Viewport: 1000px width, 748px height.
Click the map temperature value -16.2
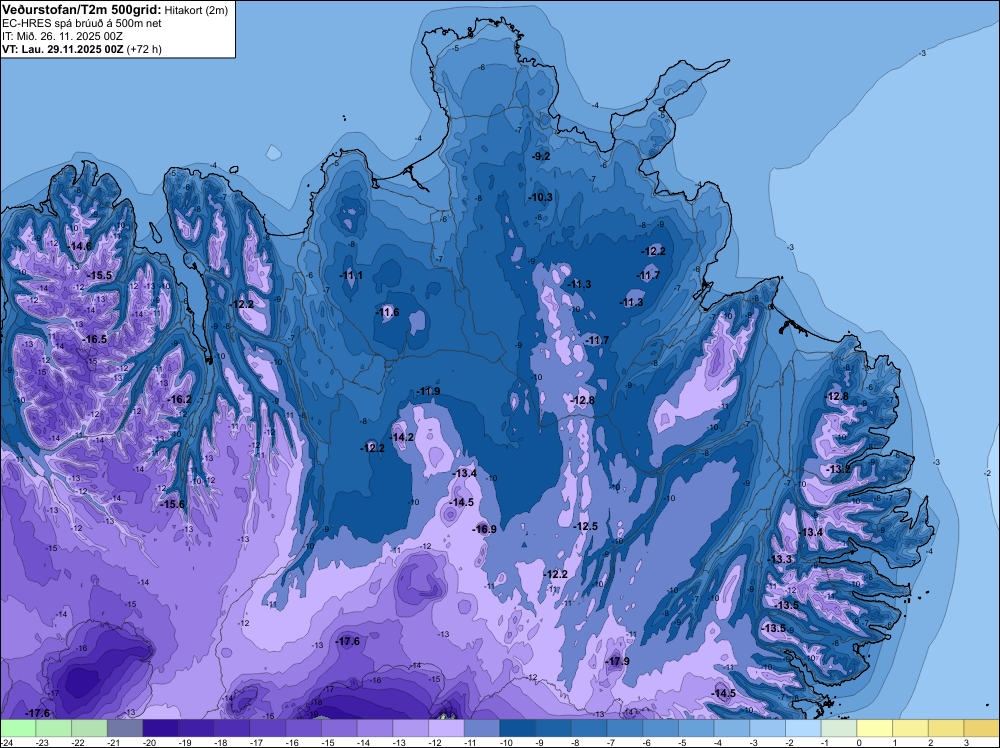tap(179, 400)
